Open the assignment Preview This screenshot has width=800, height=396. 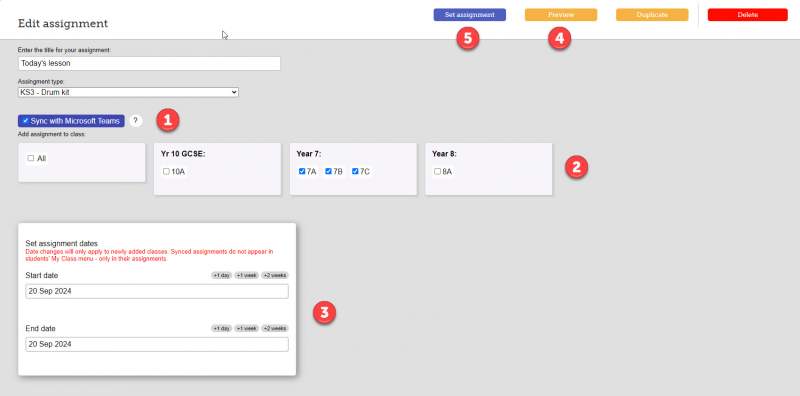[561, 15]
